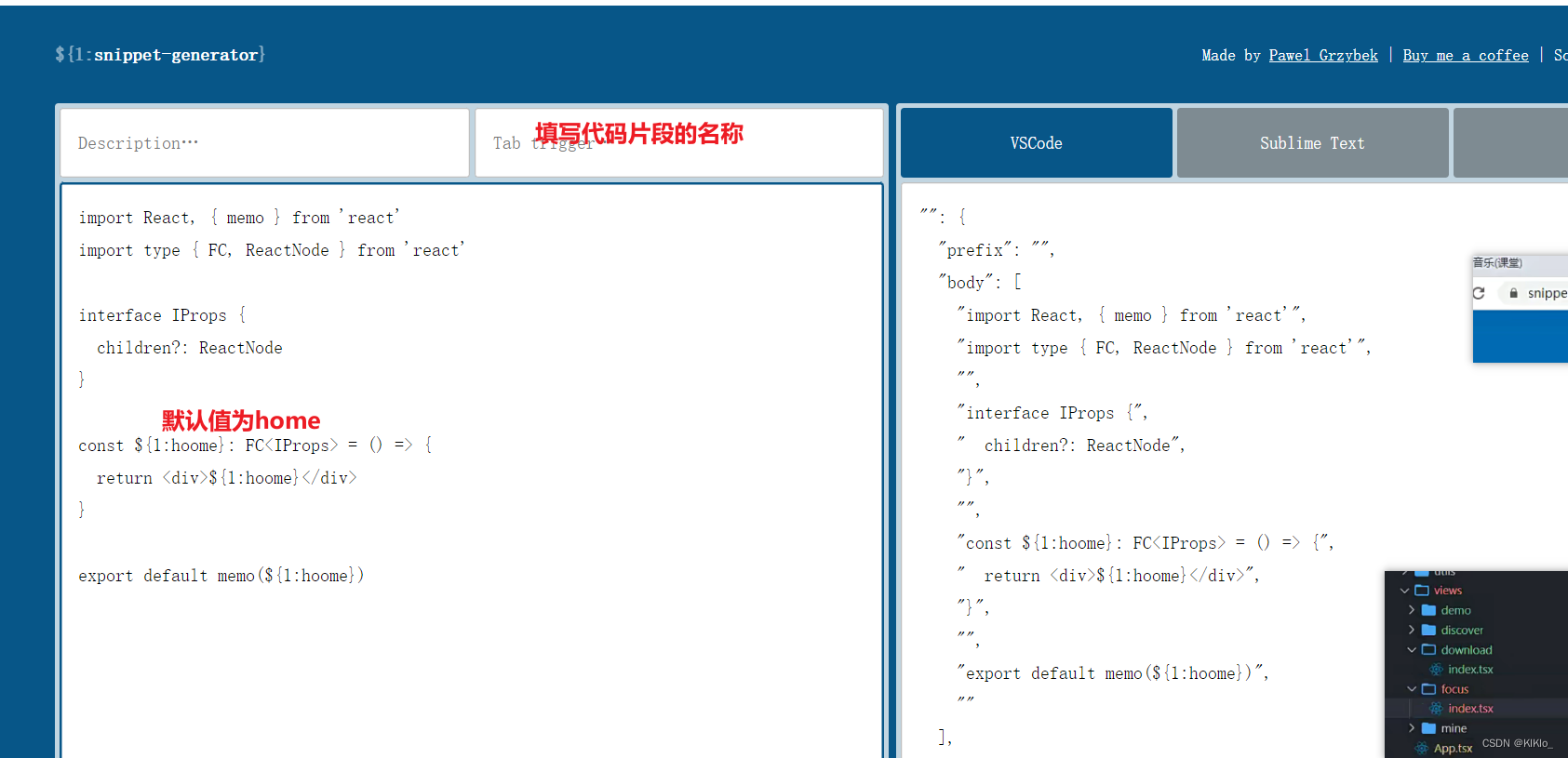This screenshot has width=1568, height=758.
Task: Click the mine folder icon in the file tree
Action: coord(1428,728)
